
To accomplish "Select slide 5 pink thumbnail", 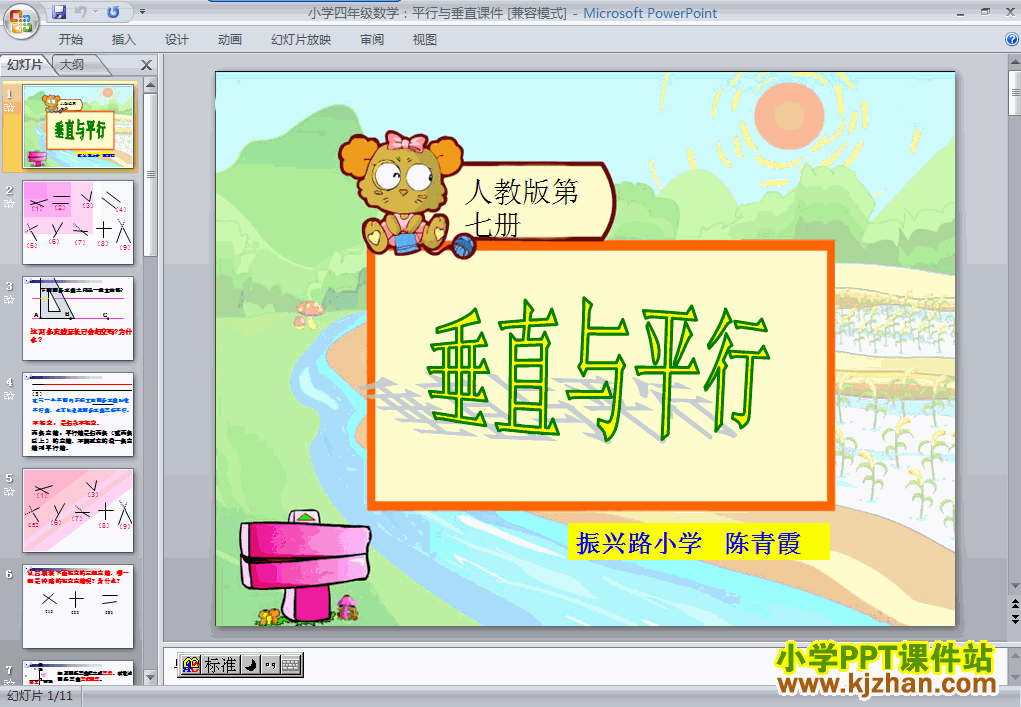I will tap(78, 510).
